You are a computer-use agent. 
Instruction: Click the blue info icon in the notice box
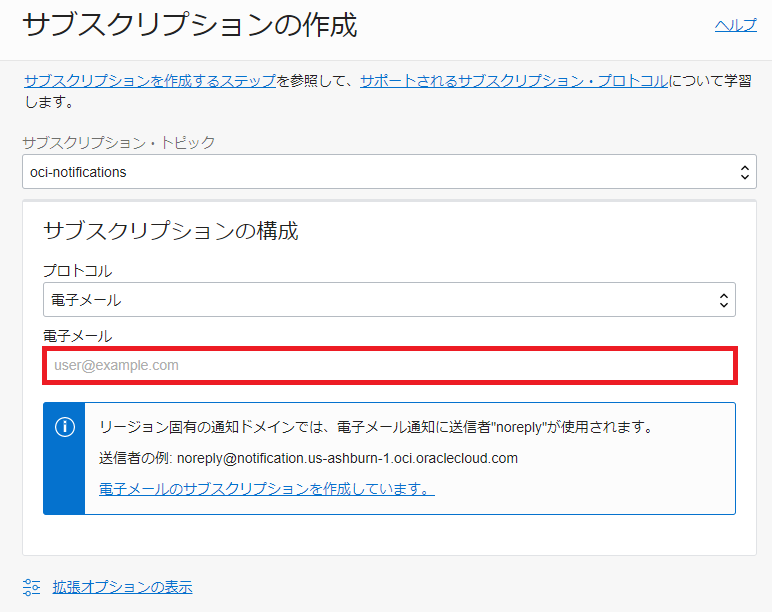pyautogui.click(x=64, y=427)
